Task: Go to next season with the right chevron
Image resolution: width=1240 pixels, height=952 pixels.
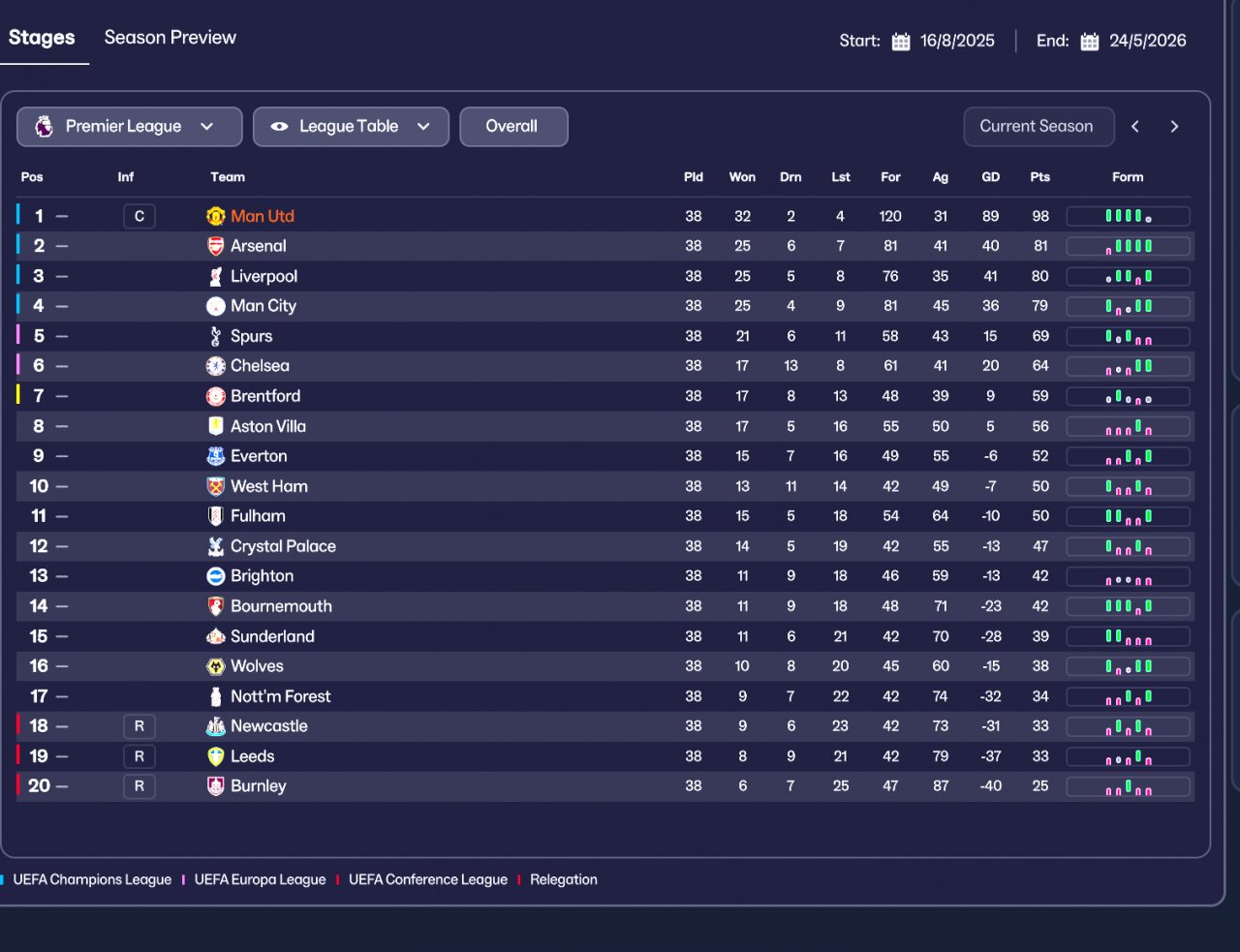Action: [1174, 126]
